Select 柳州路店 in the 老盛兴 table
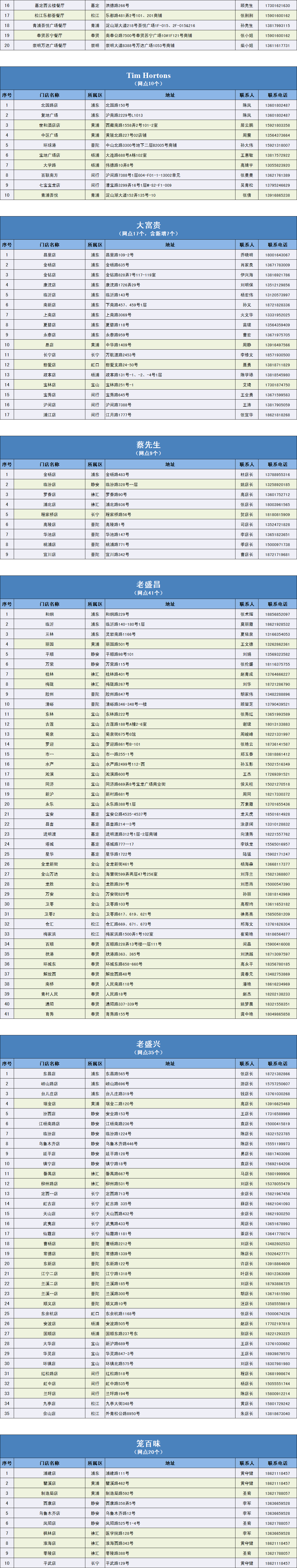This screenshot has height=1568, width=297. pos(49,1183)
